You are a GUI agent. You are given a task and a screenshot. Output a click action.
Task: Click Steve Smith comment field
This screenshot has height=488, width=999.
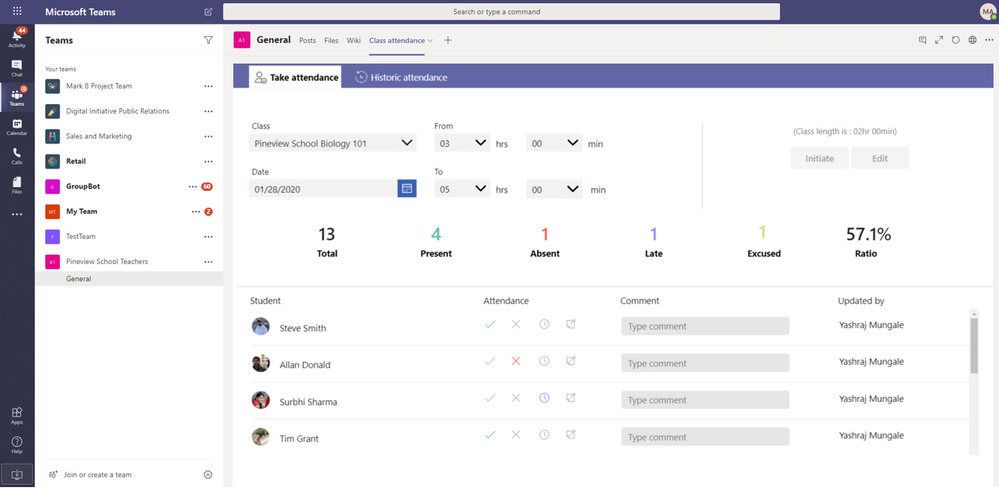pyautogui.click(x=705, y=326)
